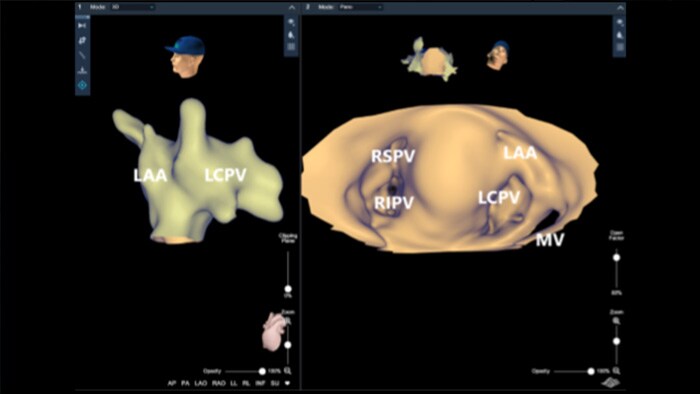Select the AP view preset
700x394 pixels.
172,383
